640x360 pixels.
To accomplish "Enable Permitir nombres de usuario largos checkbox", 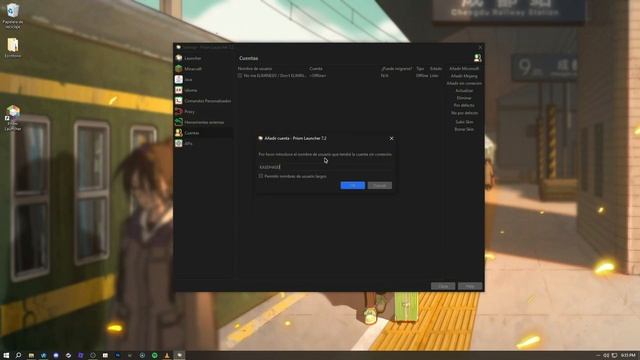I will point(261,176).
